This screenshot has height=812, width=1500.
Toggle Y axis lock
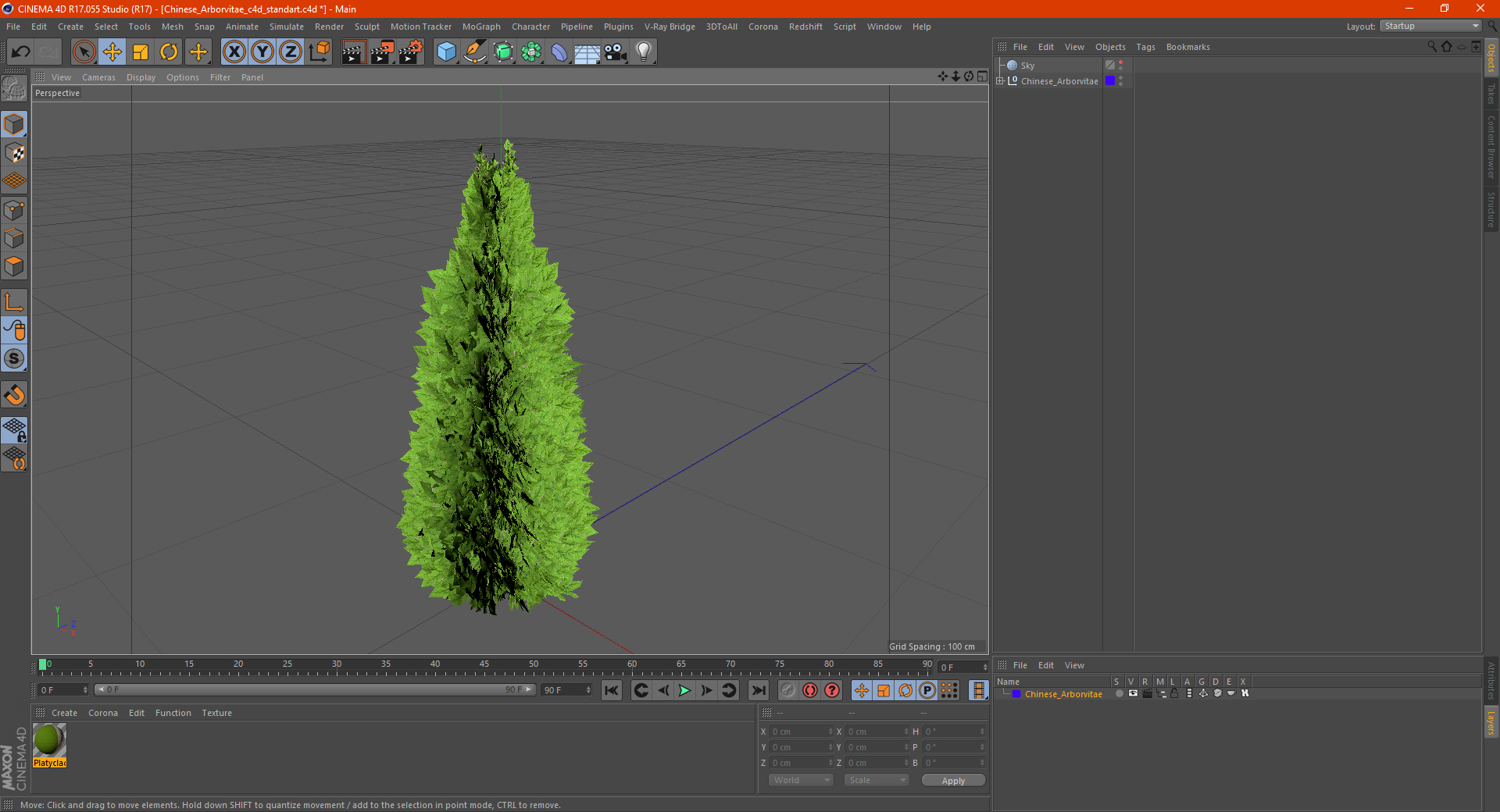[x=262, y=52]
